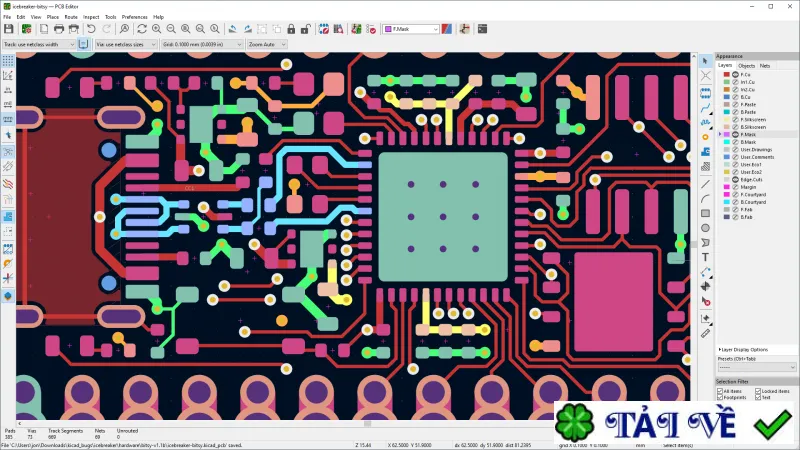Toggle visibility of the Edge.Cuts layer
Image resolution: width=800 pixels, height=450 pixels.
coord(735,180)
